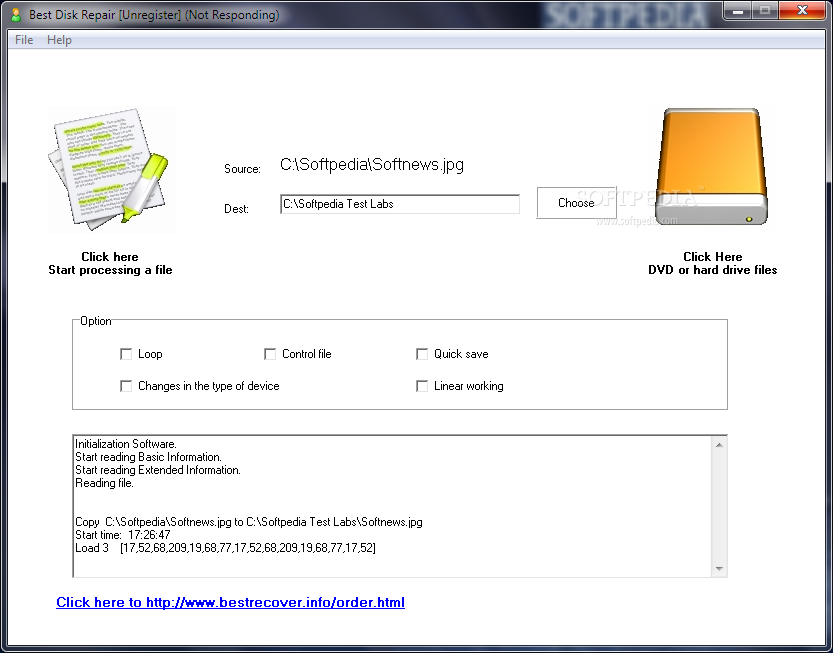Click the log scrollbar down arrow
Screen dimensions: 833x653
click(719, 569)
